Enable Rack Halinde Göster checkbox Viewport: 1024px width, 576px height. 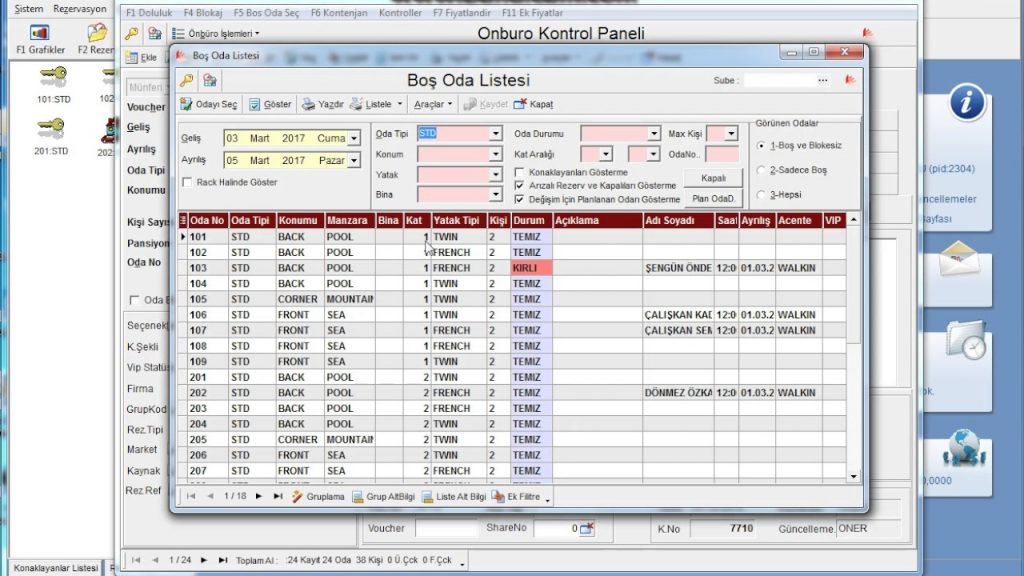(x=187, y=182)
